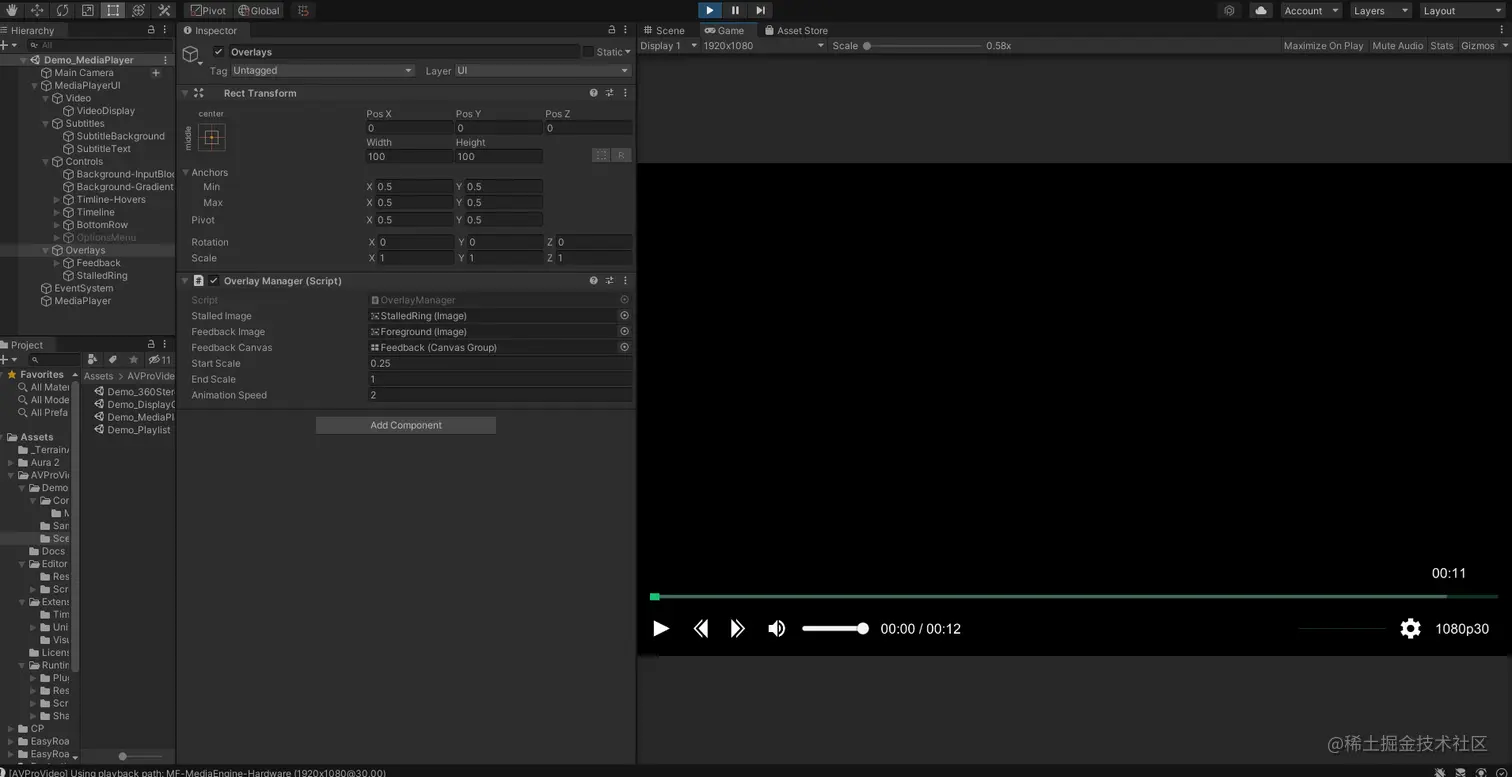The image size is (1512, 777).
Task: Disable the Overlay Manager script checkbox
Action: [213, 281]
